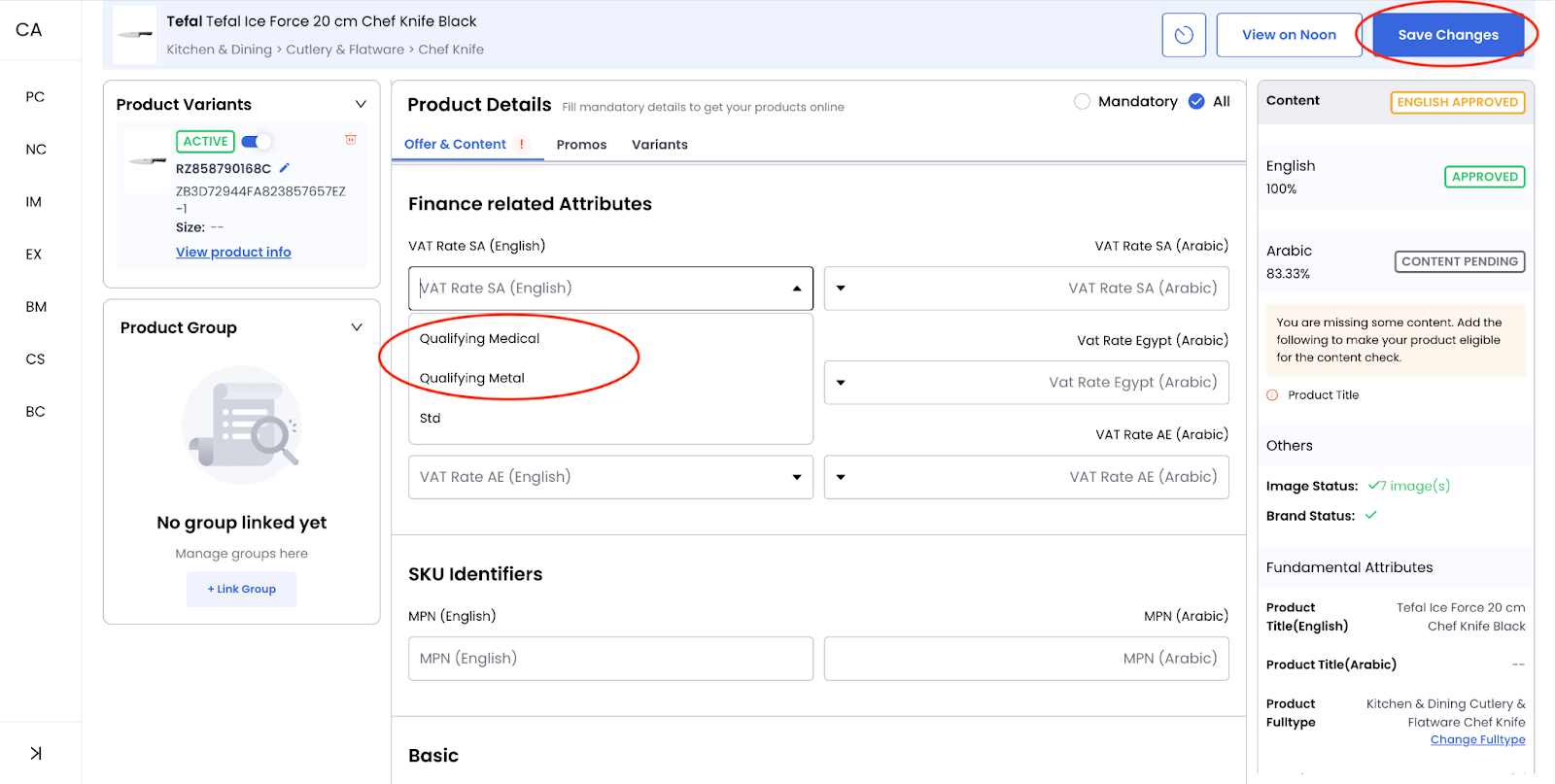
Task: Open the IM sidebar item
Action: pos(34,202)
